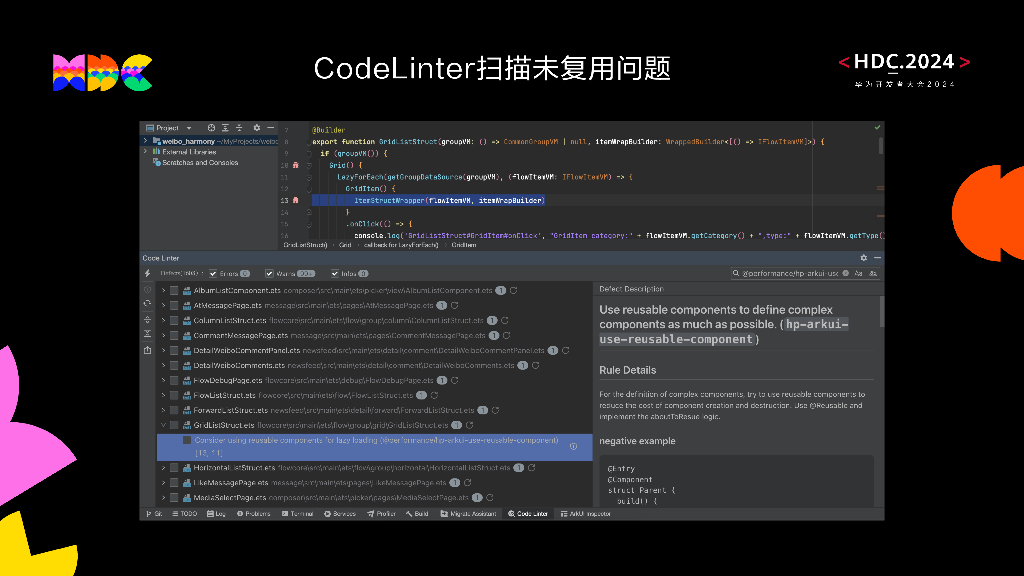
Task: Collapse all items in the Project panel
Action: pyautogui.click(x=240, y=127)
